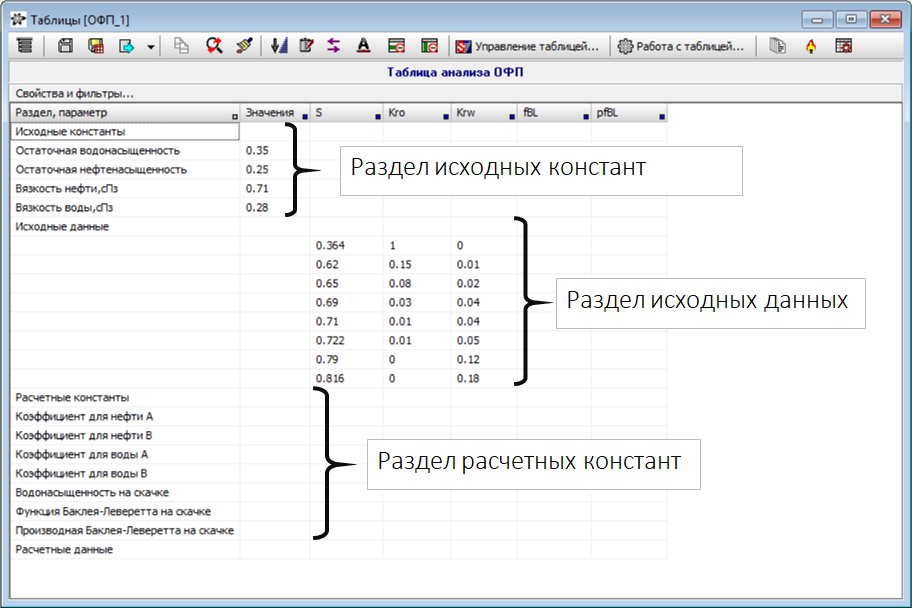The height and width of the screenshot is (608, 912).
Task: Click the sort arrow with triangle icon
Action: [x=279, y=46]
